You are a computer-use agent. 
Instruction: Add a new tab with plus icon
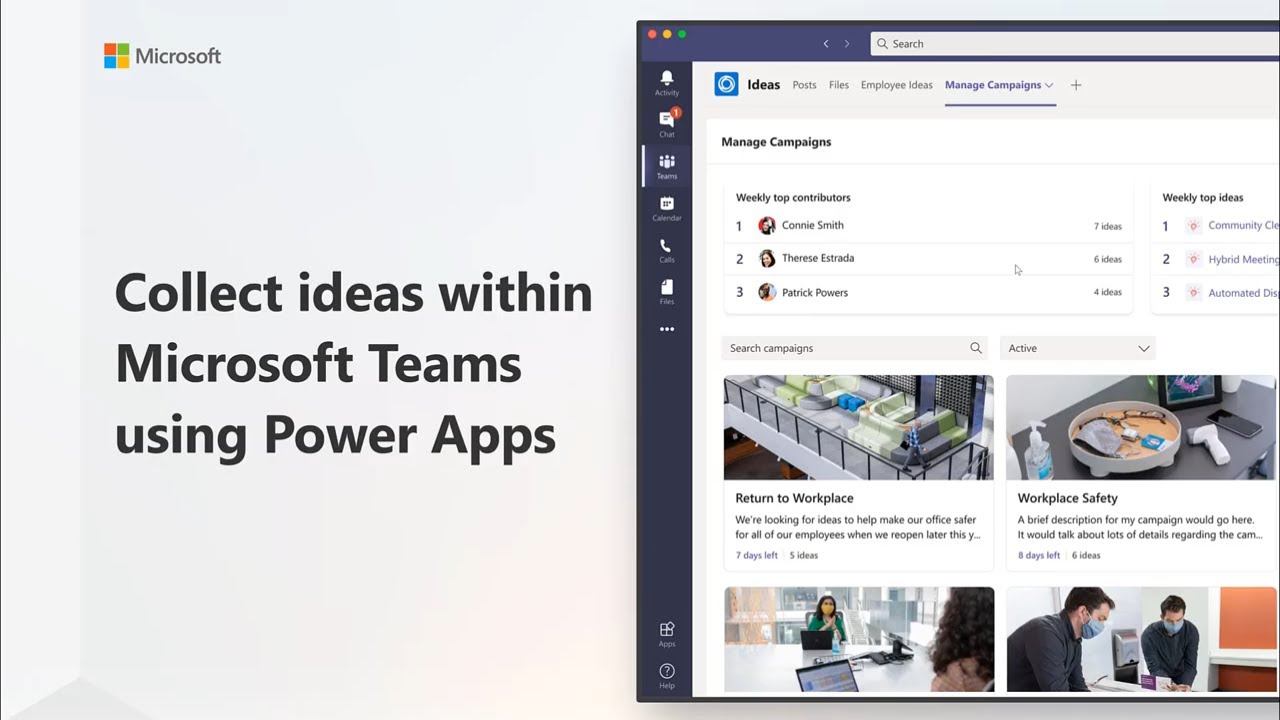(x=1076, y=85)
